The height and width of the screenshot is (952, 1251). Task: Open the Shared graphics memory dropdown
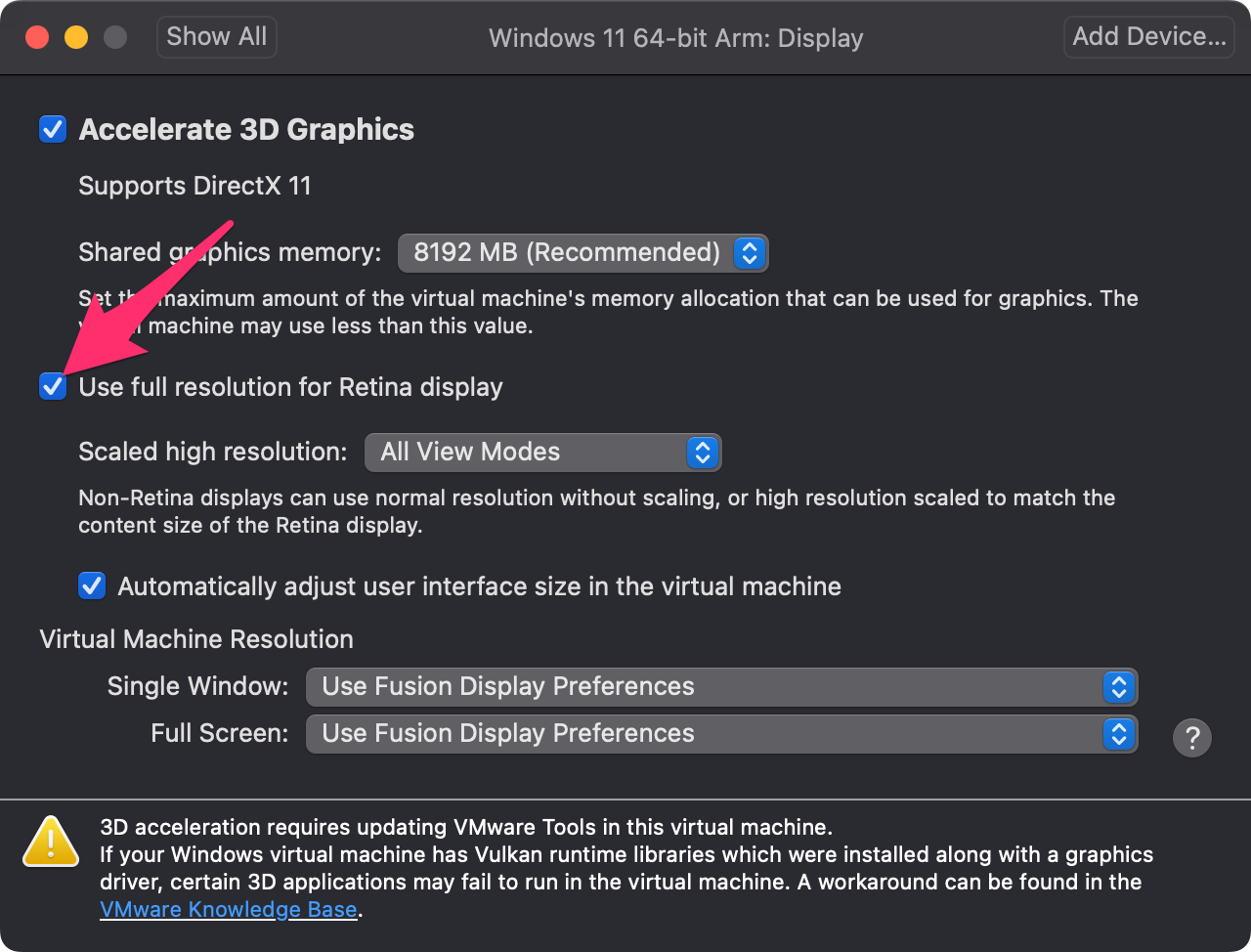583,253
